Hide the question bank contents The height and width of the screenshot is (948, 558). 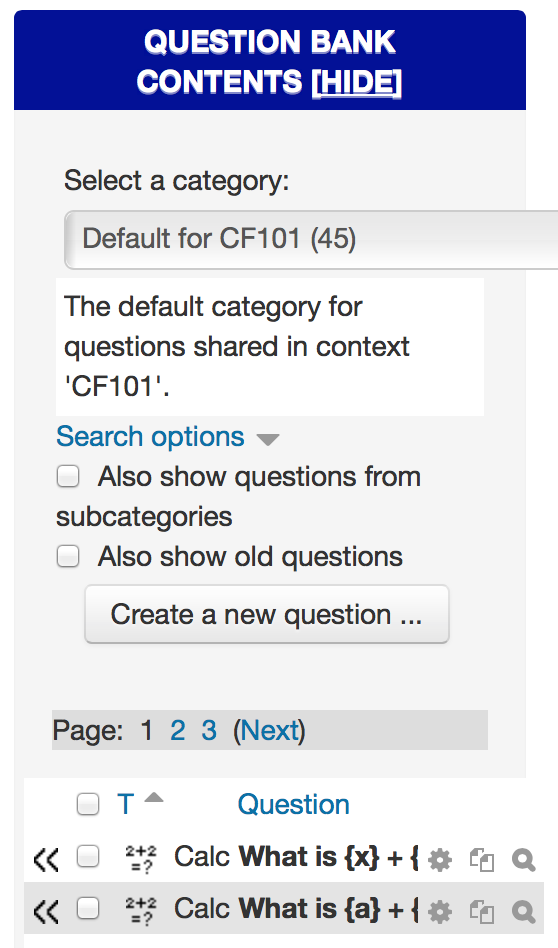[357, 82]
